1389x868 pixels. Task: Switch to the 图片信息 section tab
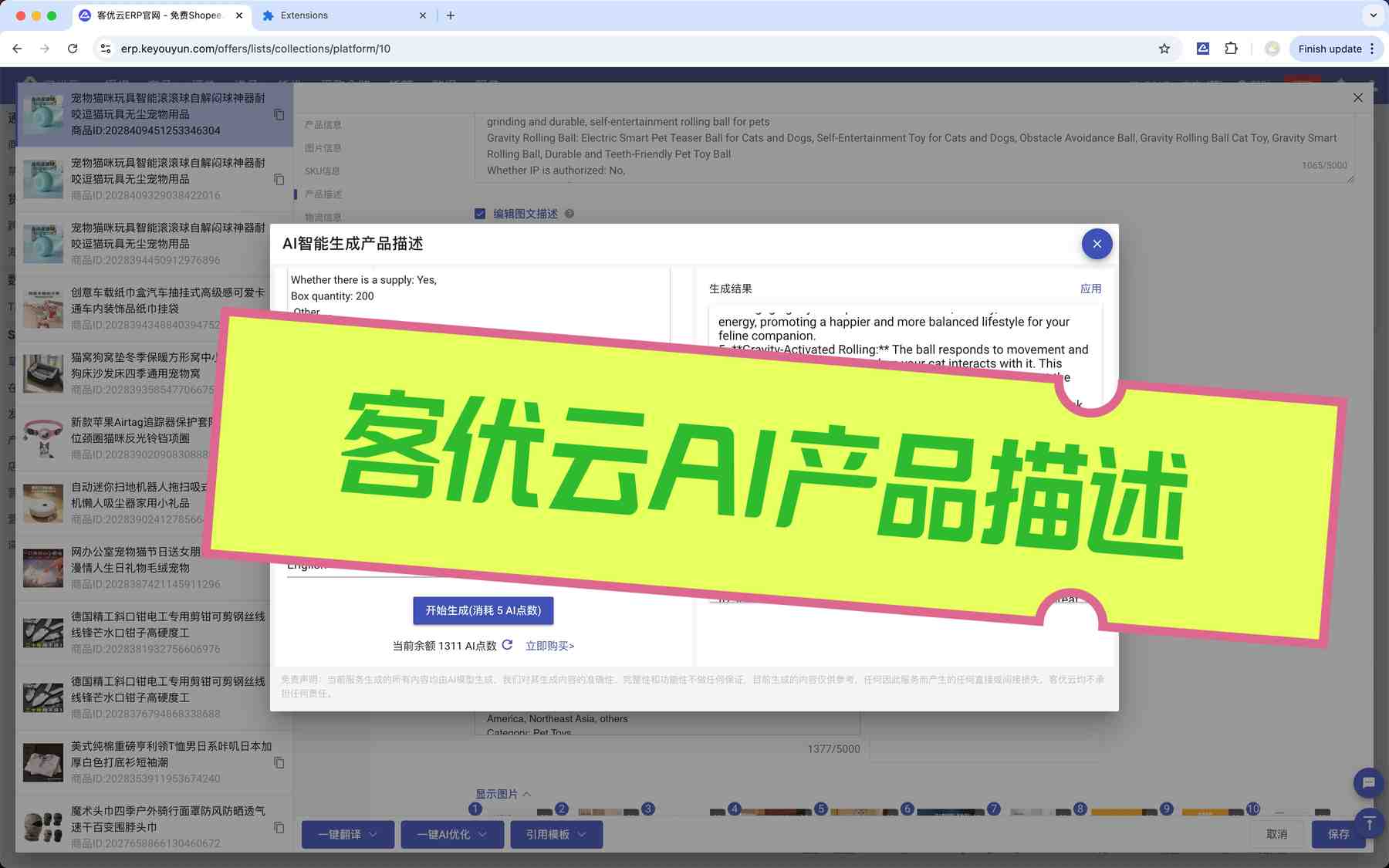[x=323, y=148]
